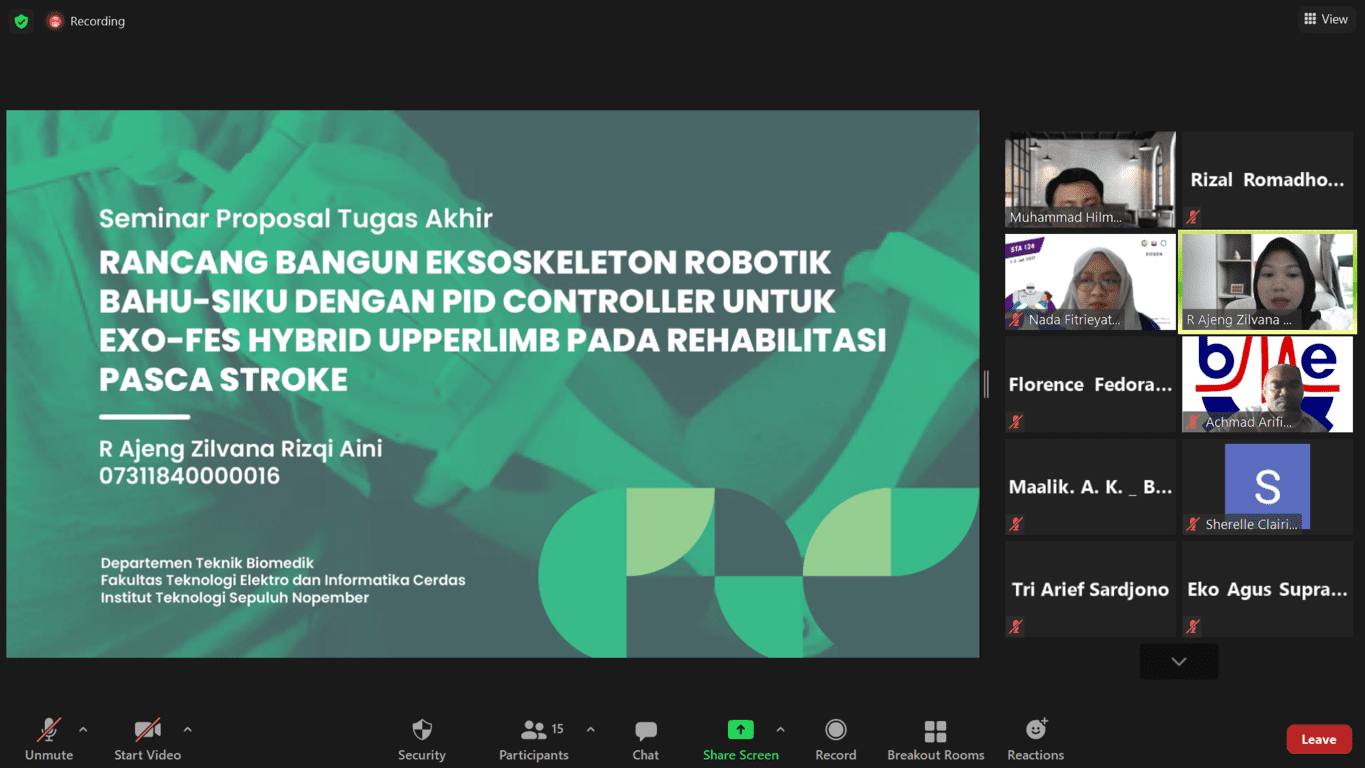Viewport: 1365px width, 768px height.
Task: Select R Ajeng Zilvana's video tile
Action: click(x=1266, y=282)
